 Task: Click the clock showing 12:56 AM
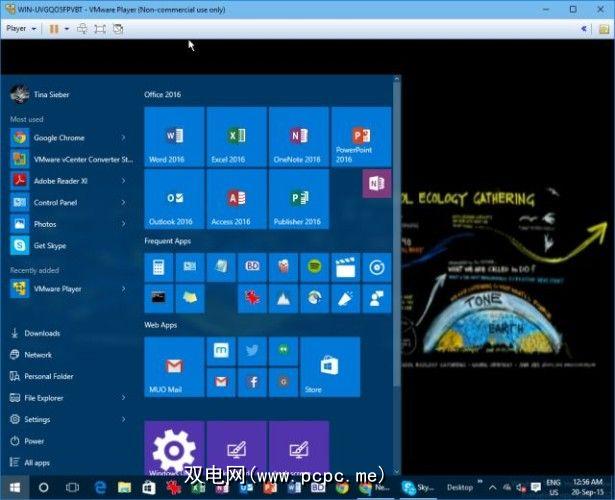[588, 487]
